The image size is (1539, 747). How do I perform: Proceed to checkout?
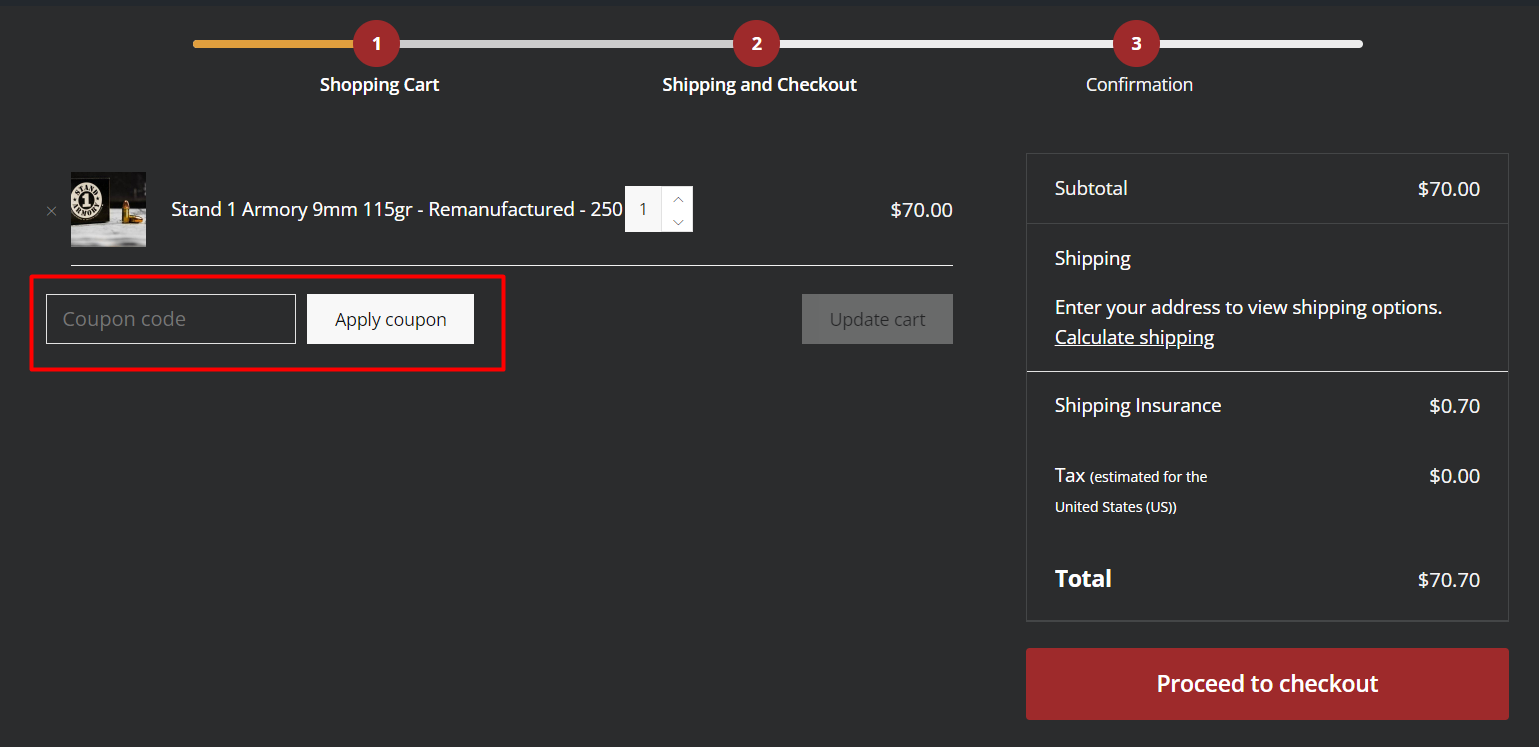[1267, 684]
